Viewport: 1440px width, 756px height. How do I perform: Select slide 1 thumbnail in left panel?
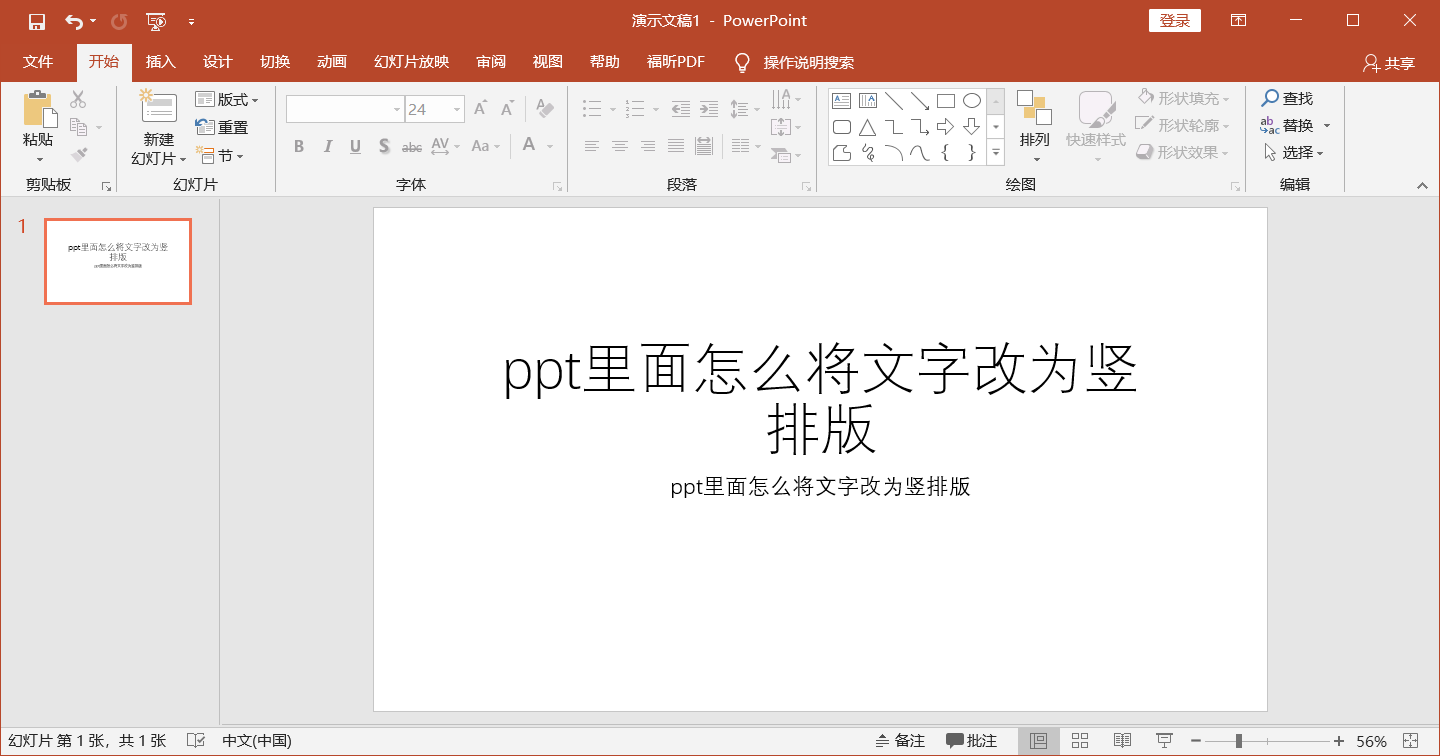click(x=117, y=261)
